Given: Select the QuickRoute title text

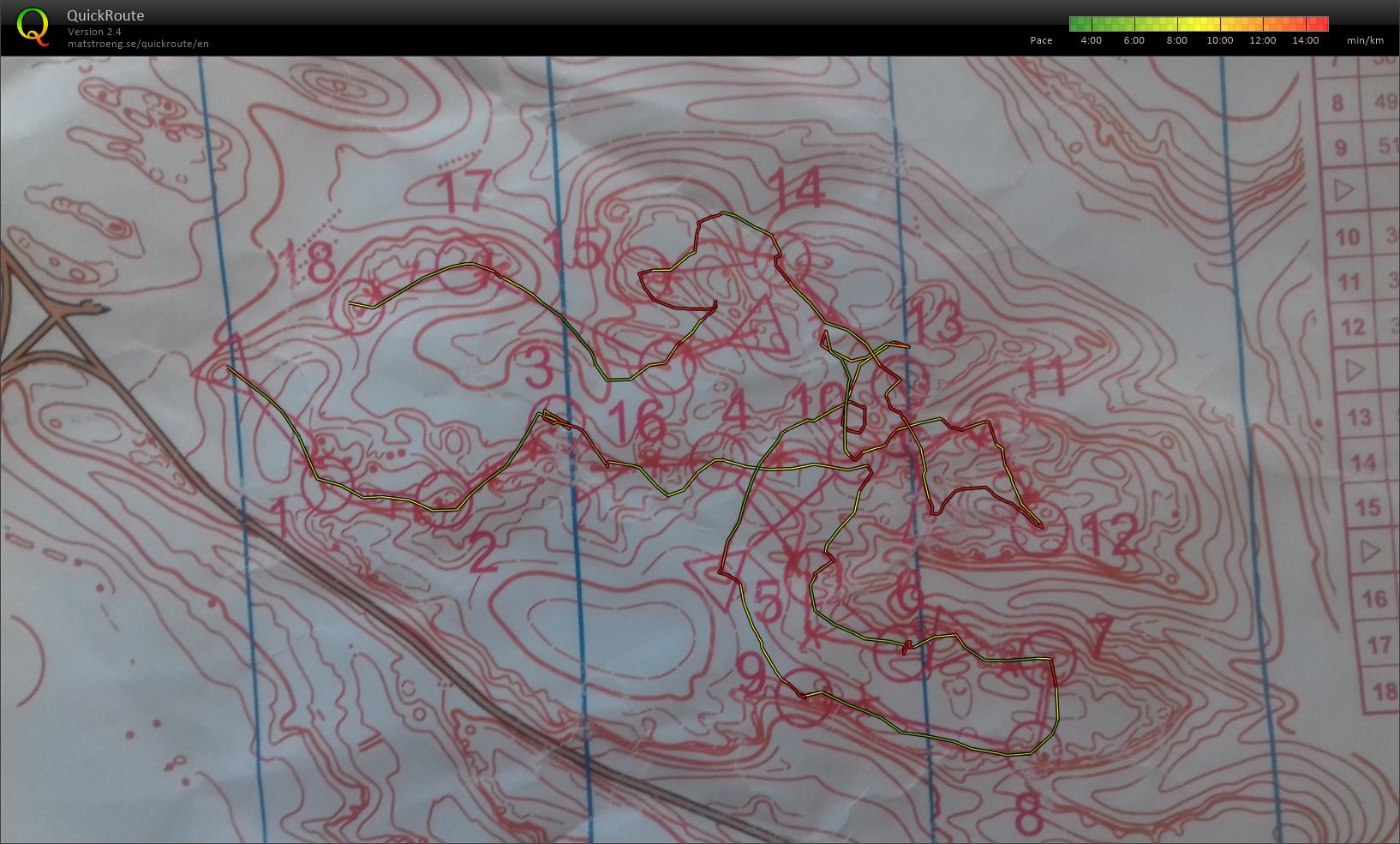Looking at the screenshot, I should 105,15.
